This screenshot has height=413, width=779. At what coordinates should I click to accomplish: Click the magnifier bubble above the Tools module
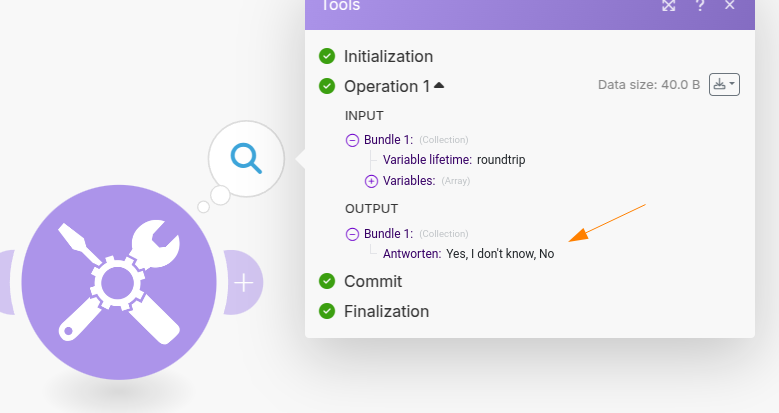click(246, 158)
